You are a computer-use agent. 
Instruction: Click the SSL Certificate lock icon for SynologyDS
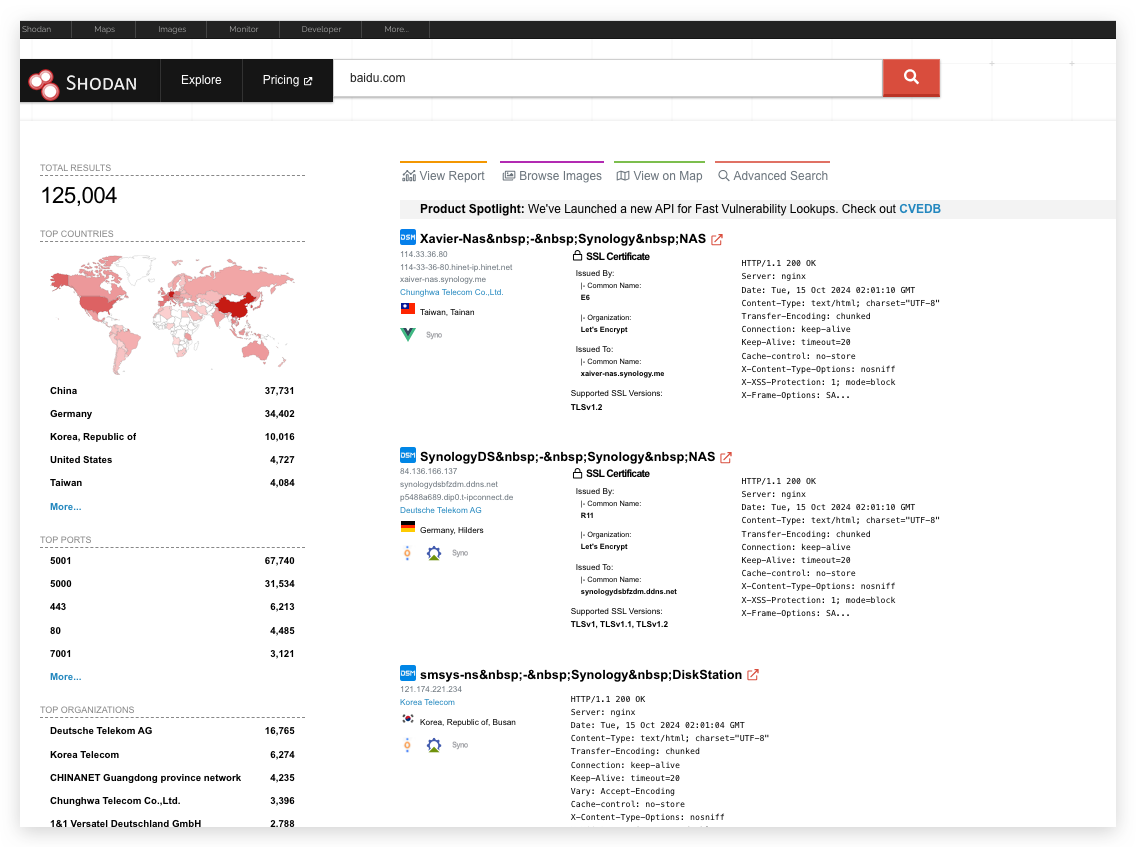coord(577,473)
